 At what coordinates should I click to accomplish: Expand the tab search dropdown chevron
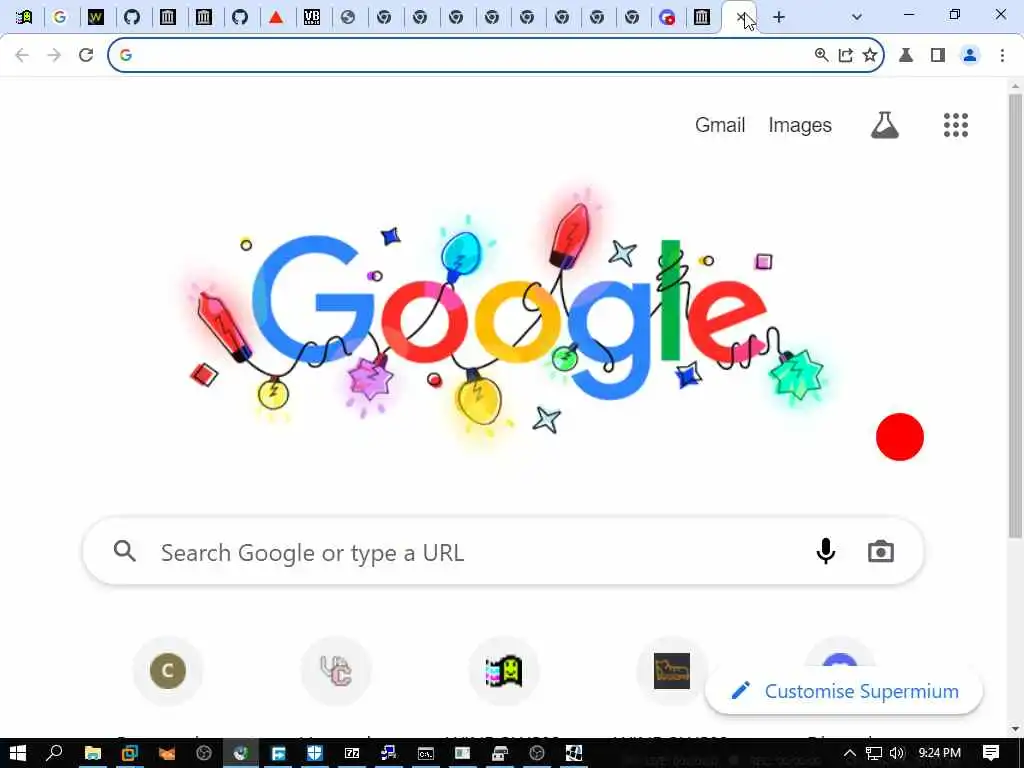pos(856,17)
